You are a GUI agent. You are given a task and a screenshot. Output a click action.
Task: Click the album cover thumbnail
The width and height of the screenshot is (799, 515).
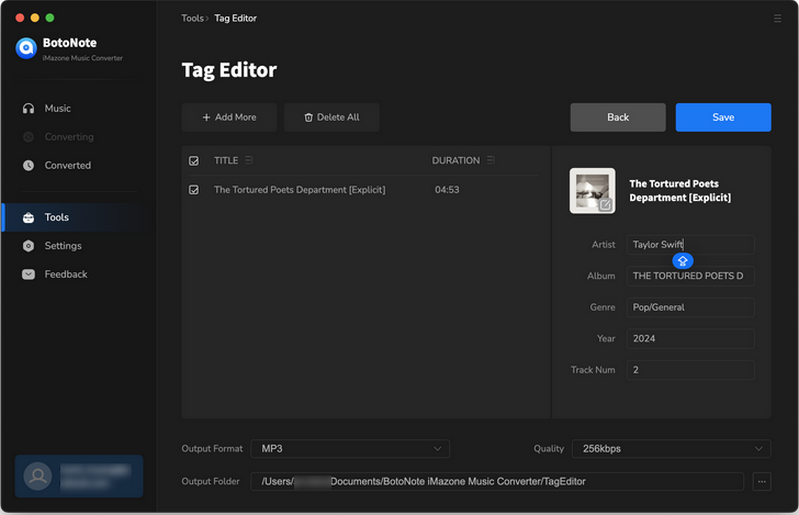point(592,191)
